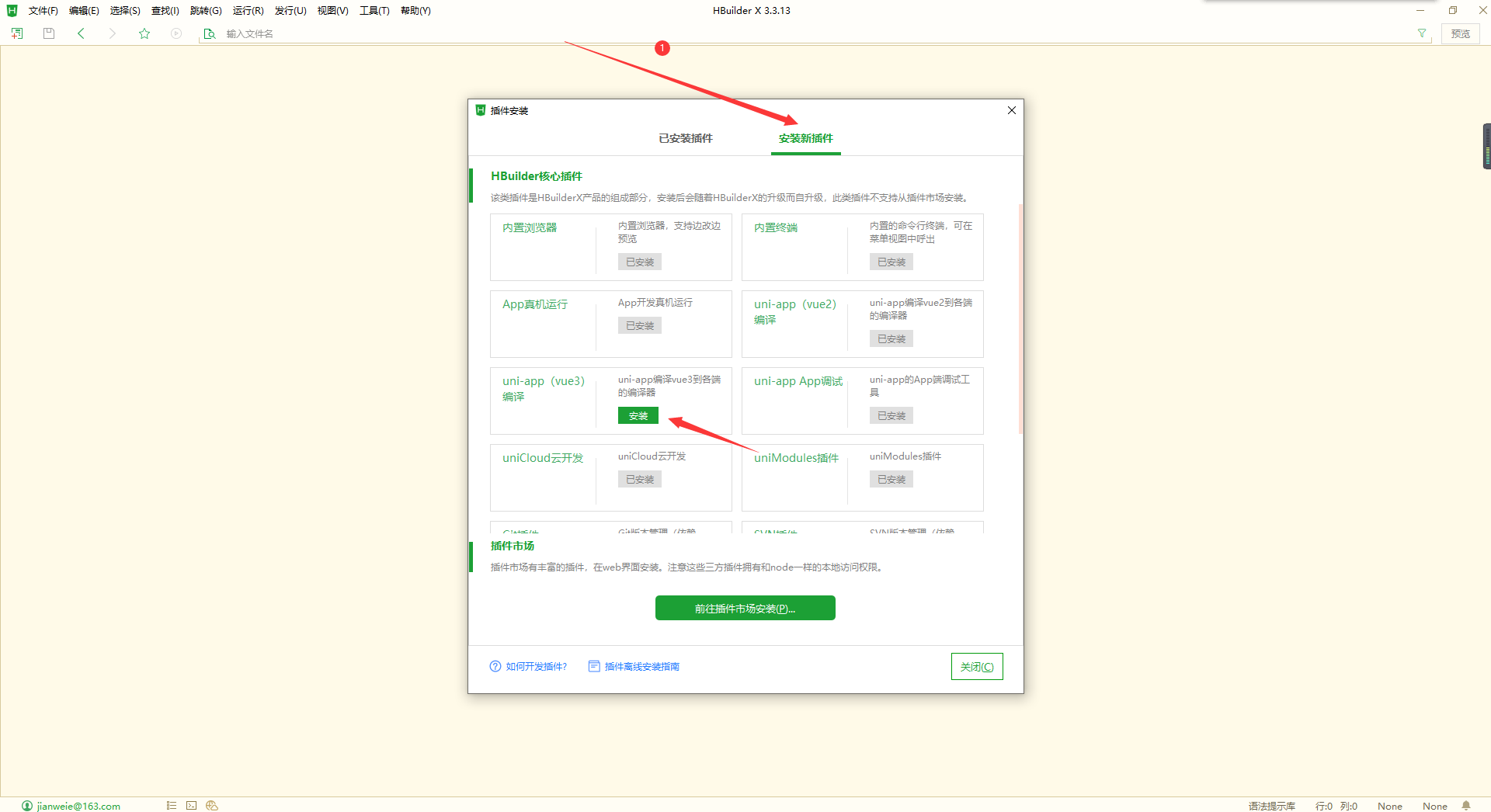Image resolution: width=1491 pixels, height=812 pixels.
Task: Click 已安装 button for uniCloud云开发
Action: coord(640,479)
